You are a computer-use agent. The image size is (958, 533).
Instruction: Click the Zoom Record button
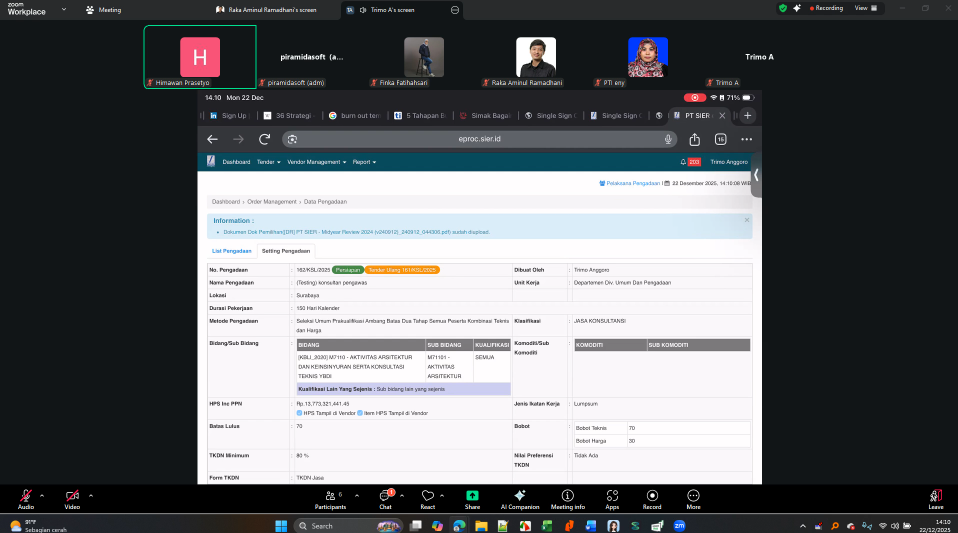pos(652,496)
